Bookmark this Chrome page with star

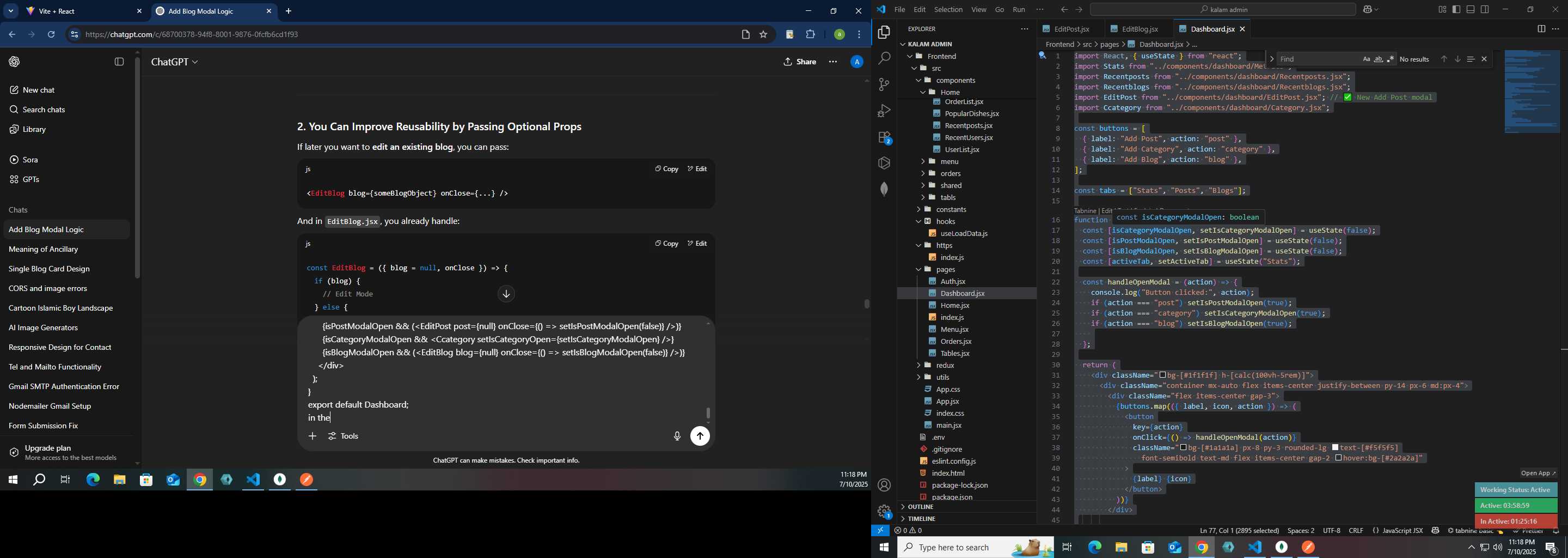(763, 35)
